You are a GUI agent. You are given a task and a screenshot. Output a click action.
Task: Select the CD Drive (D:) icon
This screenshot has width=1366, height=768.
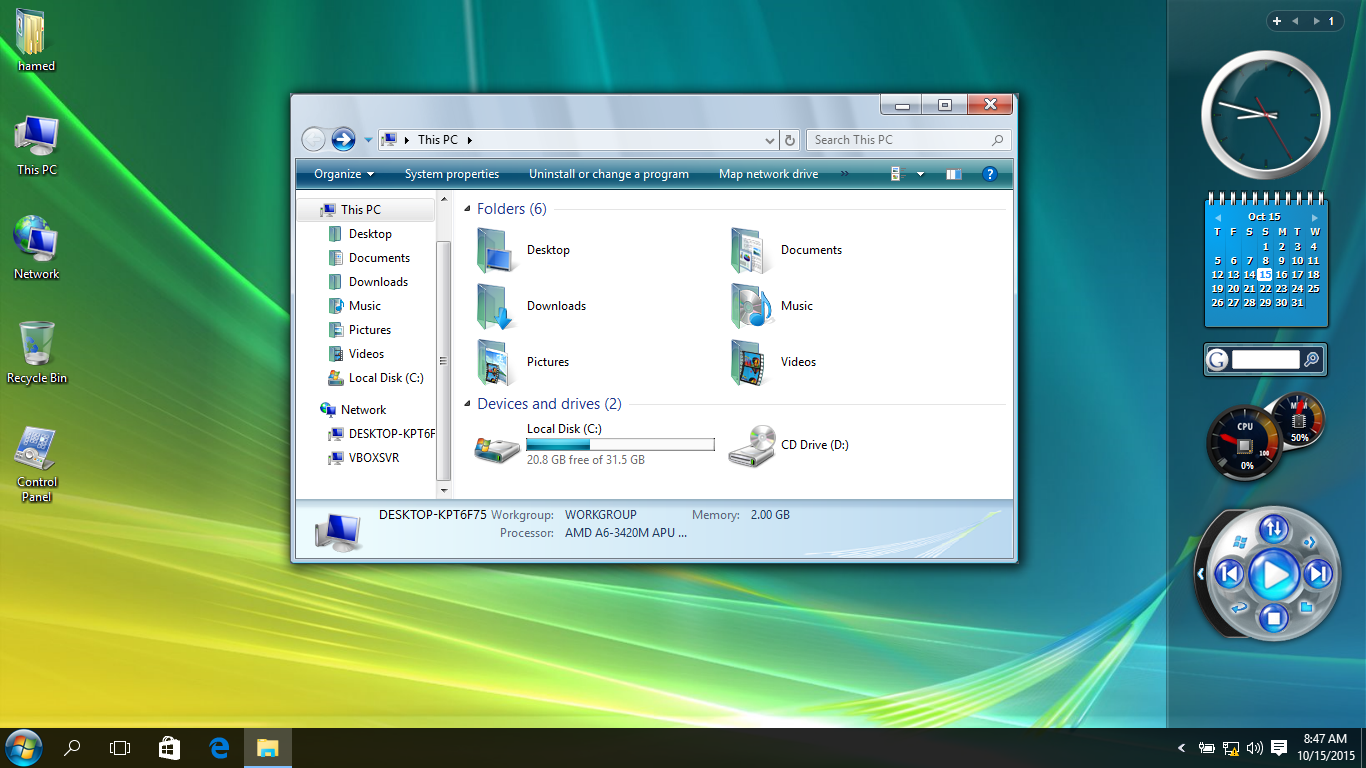click(752, 445)
